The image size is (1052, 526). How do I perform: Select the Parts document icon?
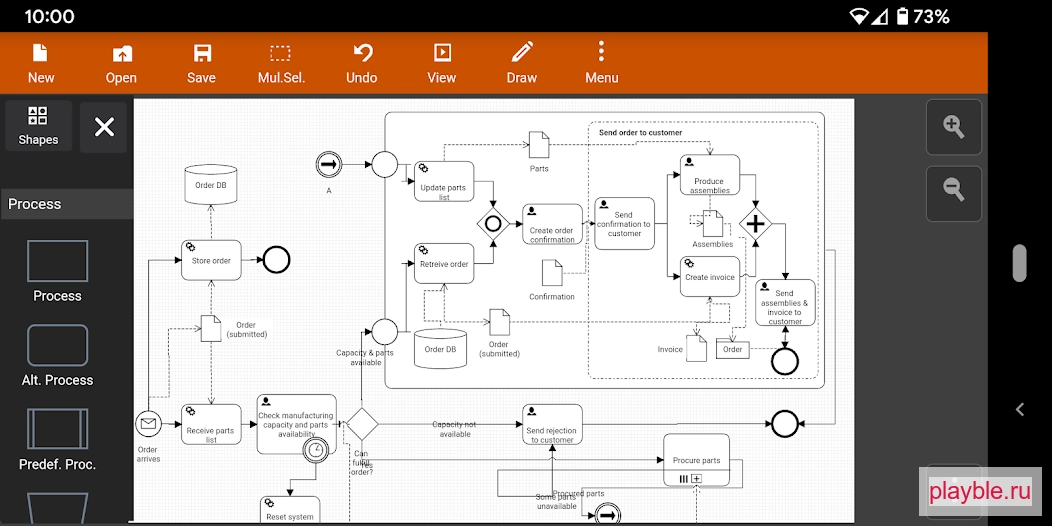pos(539,145)
